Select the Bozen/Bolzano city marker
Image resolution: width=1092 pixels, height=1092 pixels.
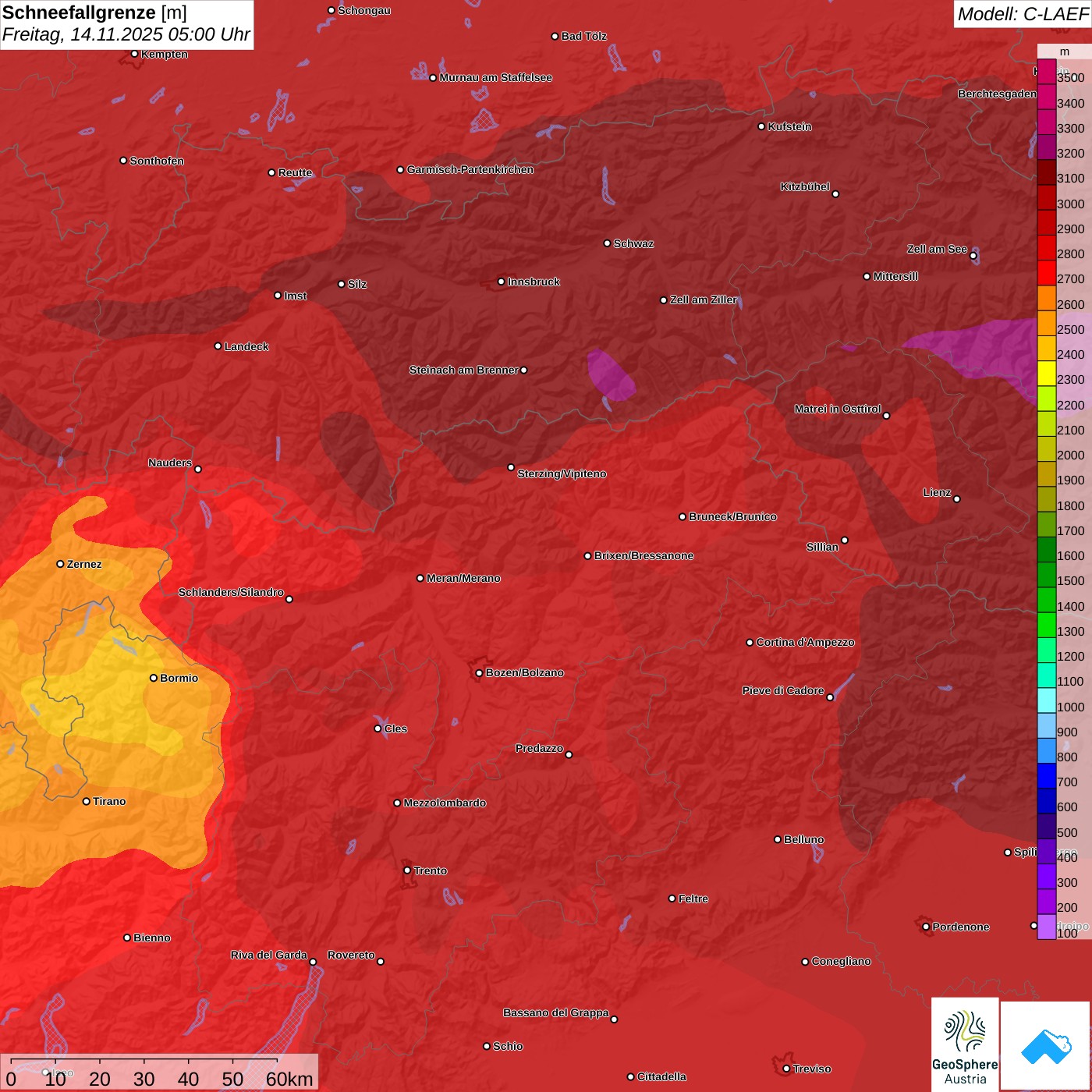tap(479, 672)
